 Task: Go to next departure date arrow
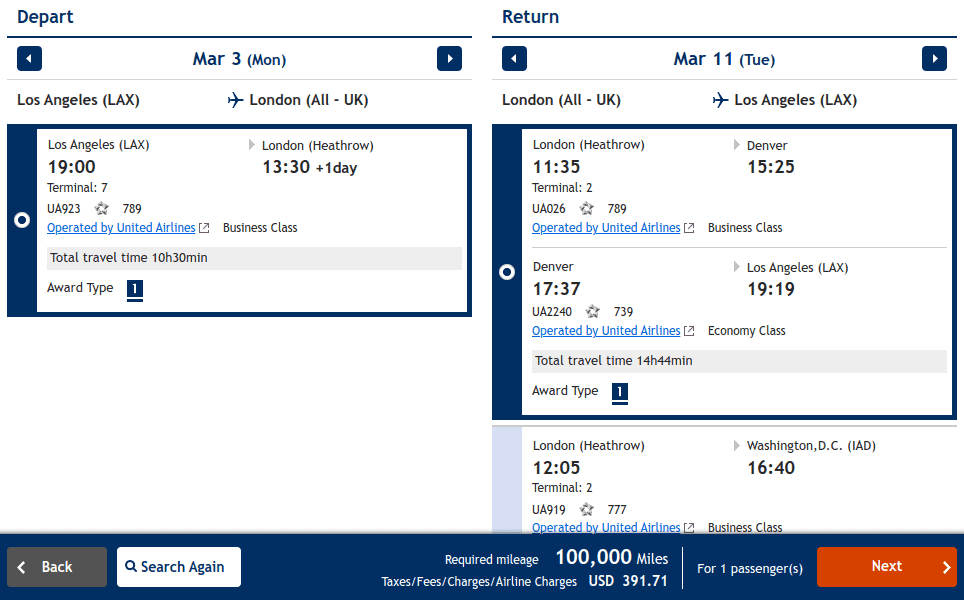click(449, 59)
